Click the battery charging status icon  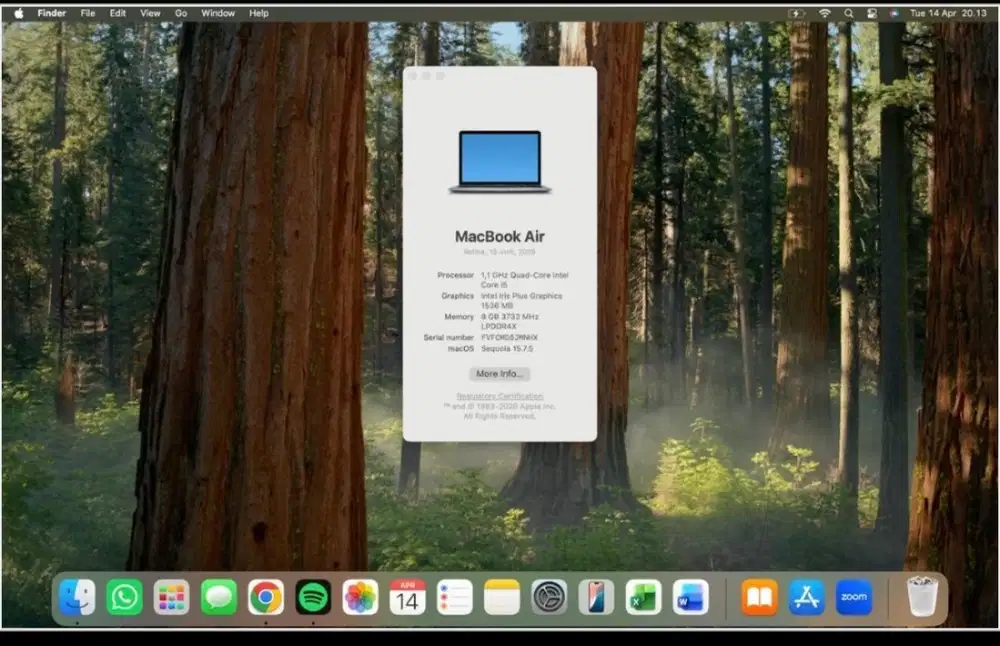pos(797,13)
